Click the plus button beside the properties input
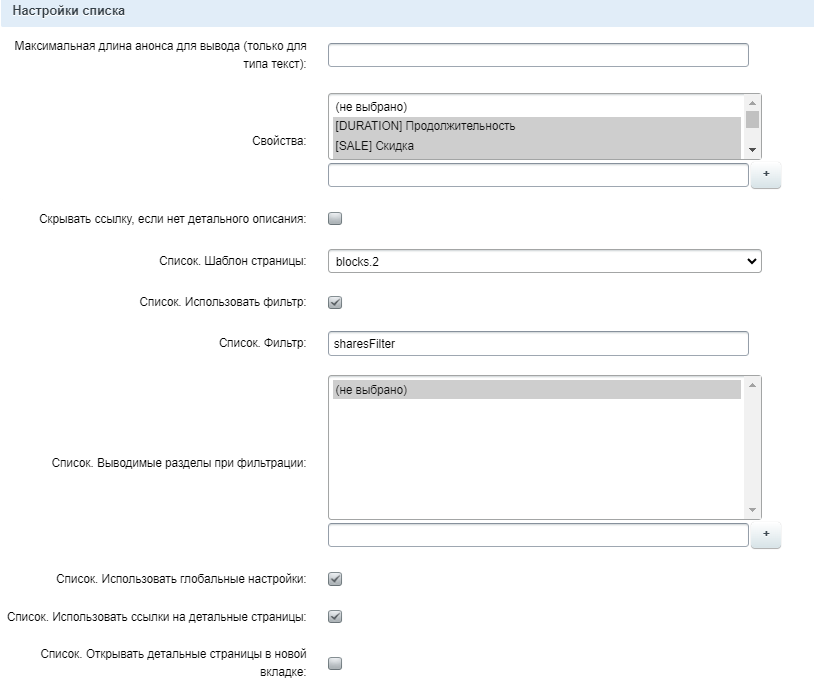814x689 pixels. point(765,175)
